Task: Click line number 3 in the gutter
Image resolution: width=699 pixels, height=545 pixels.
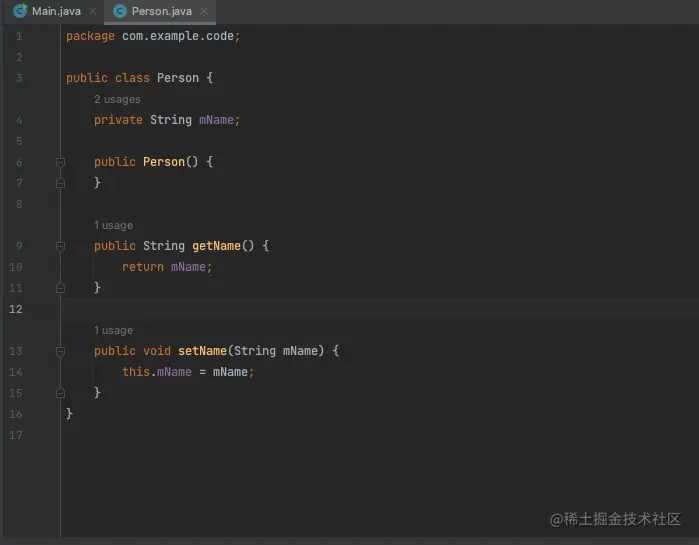Action: pyautogui.click(x=19, y=78)
